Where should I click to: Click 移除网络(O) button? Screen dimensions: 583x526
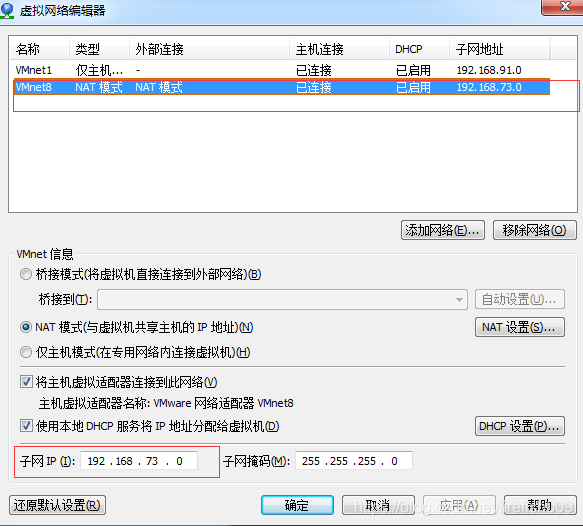[x=535, y=230]
